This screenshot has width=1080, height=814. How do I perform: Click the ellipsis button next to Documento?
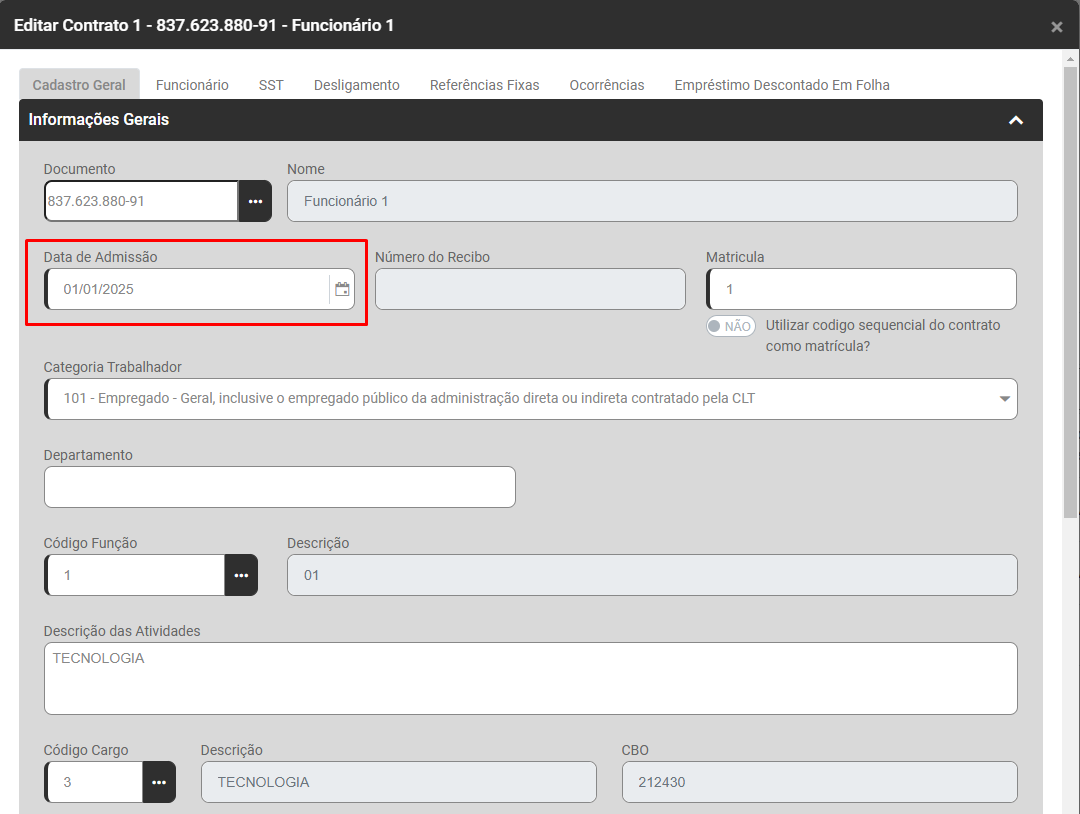point(255,201)
